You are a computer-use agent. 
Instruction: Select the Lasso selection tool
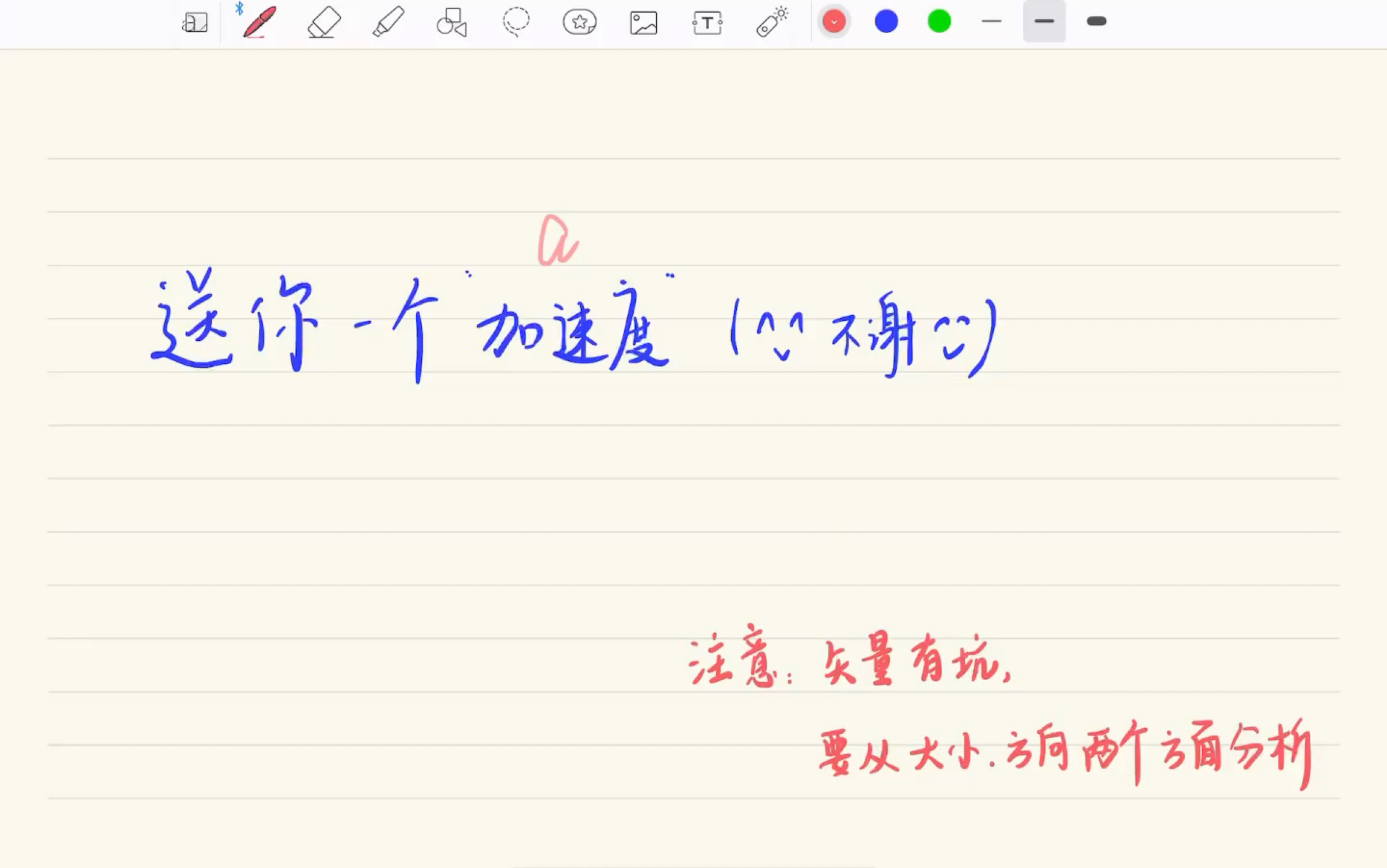coord(516,22)
